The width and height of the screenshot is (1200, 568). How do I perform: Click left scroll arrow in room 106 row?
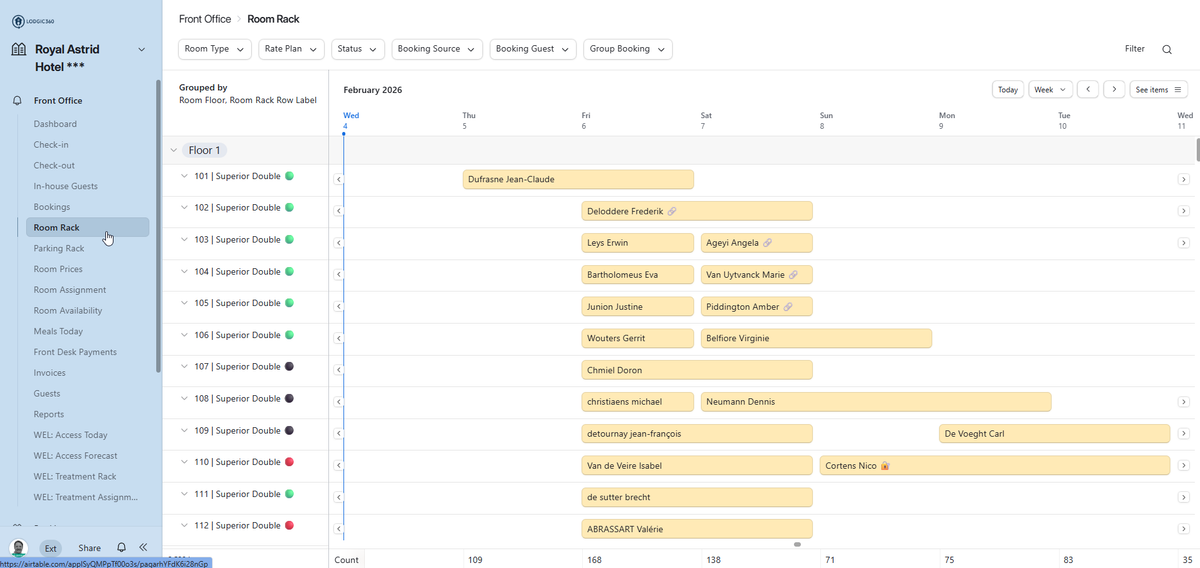pos(338,338)
